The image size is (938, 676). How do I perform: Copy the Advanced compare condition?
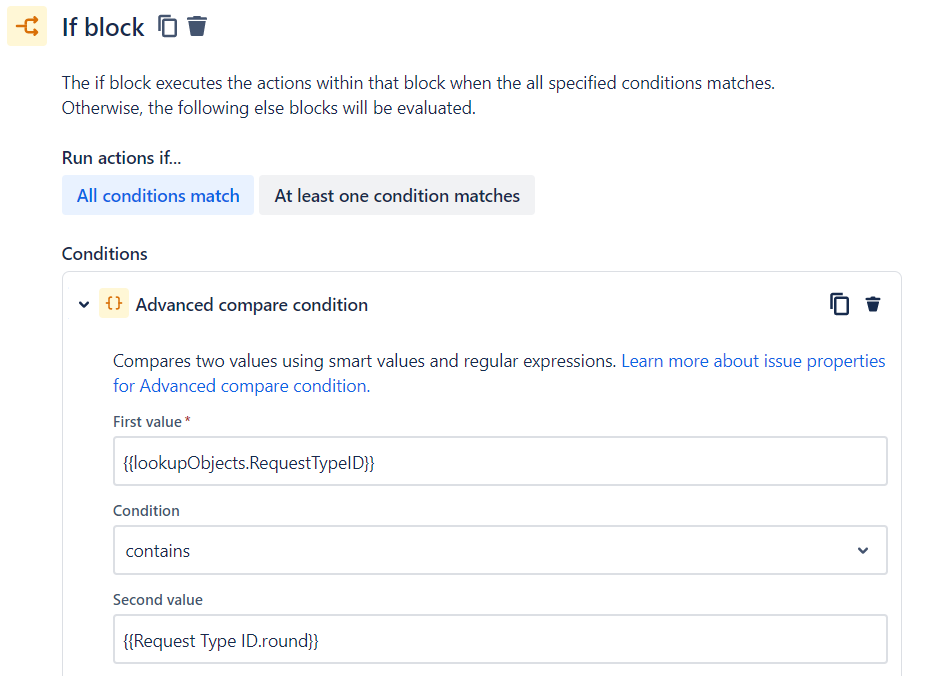pos(839,304)
